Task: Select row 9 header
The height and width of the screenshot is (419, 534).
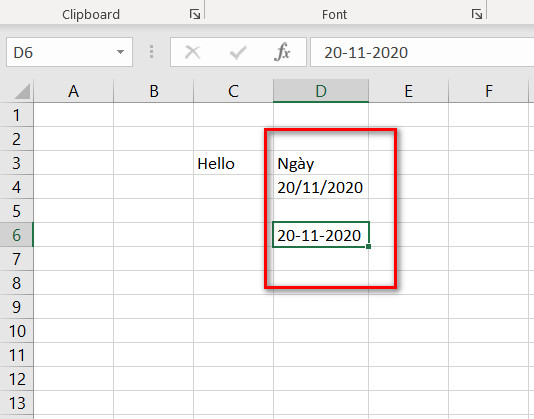Action: [16, 307]
